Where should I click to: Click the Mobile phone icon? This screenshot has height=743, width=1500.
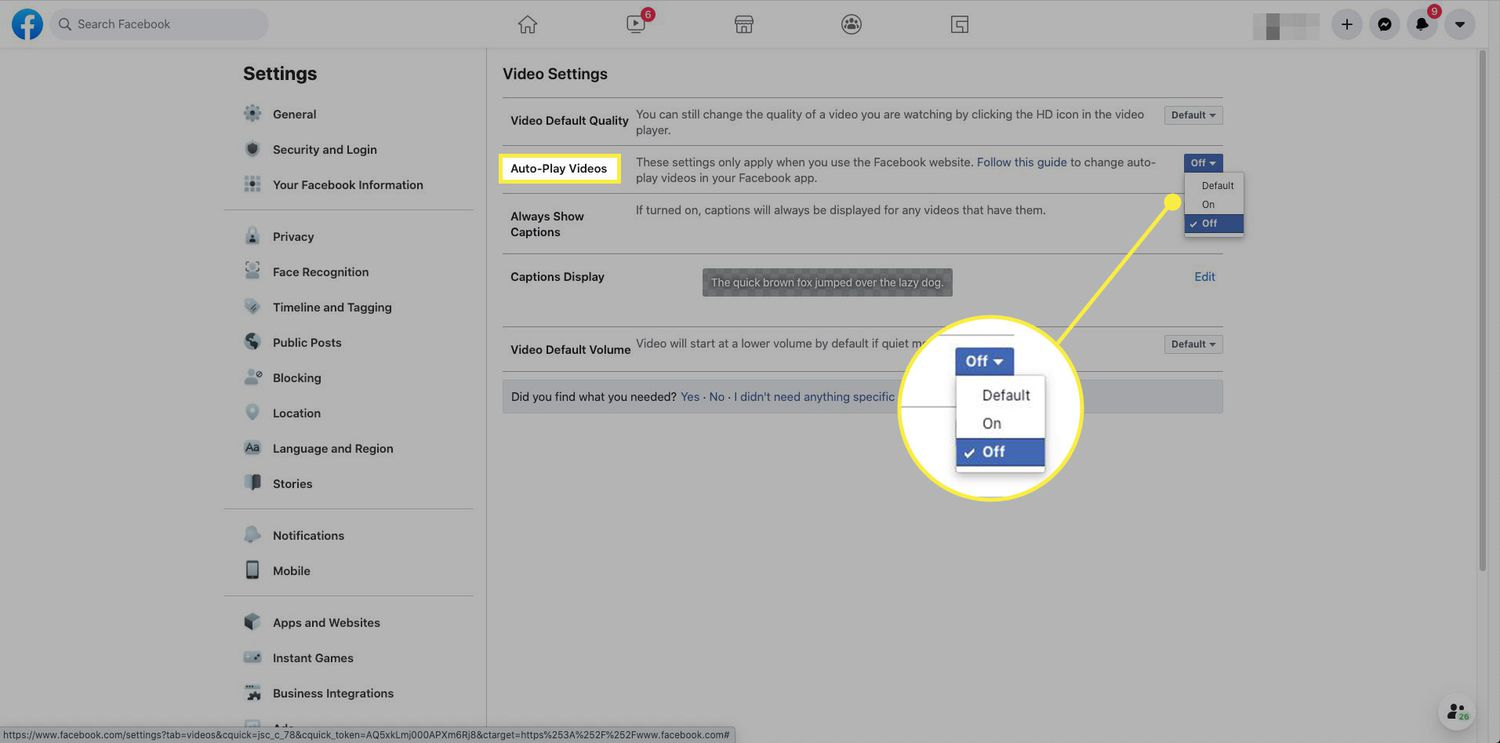pyautogui.click(x=253, y=570)
